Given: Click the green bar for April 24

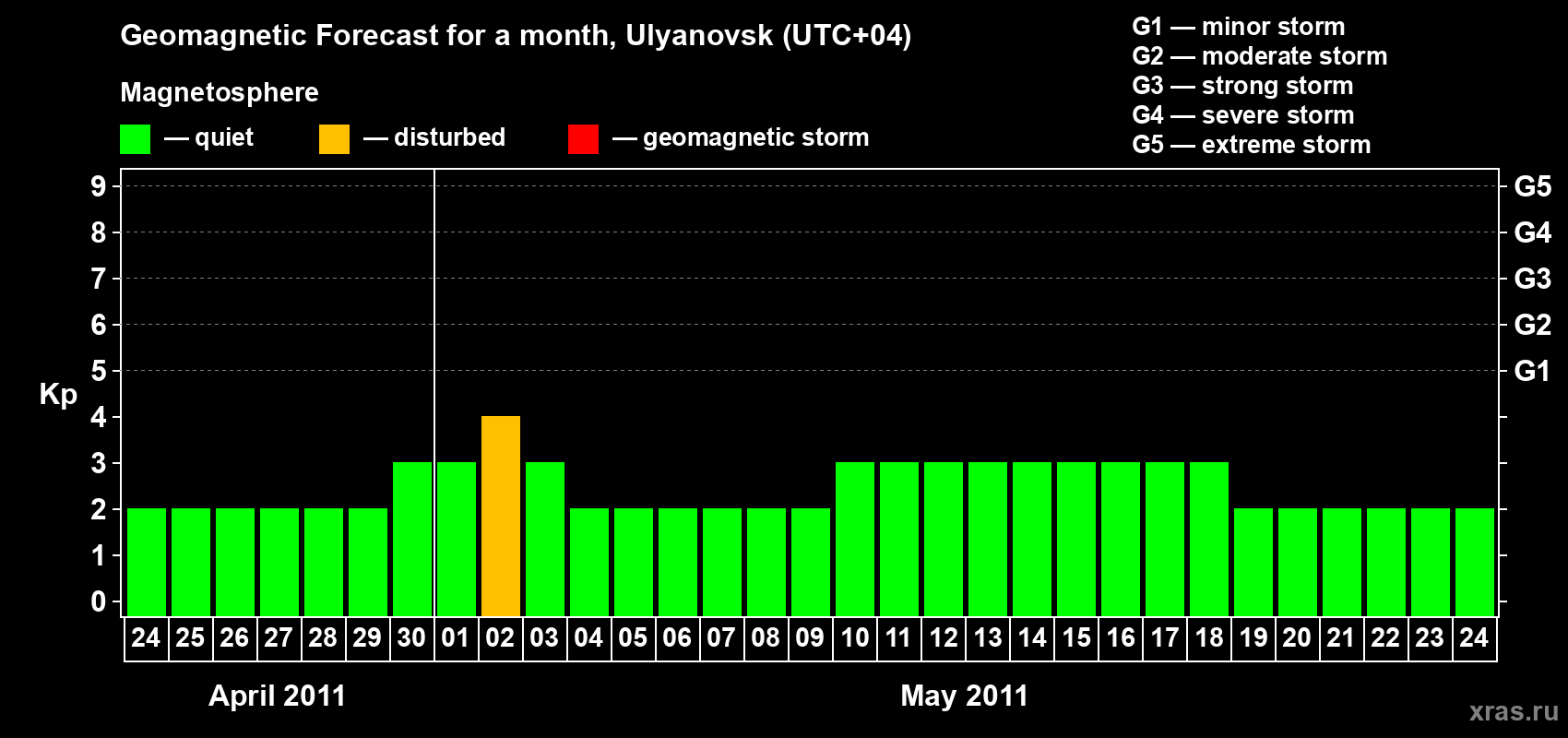Looking at the screenshot, I should [x=147, y=562].
